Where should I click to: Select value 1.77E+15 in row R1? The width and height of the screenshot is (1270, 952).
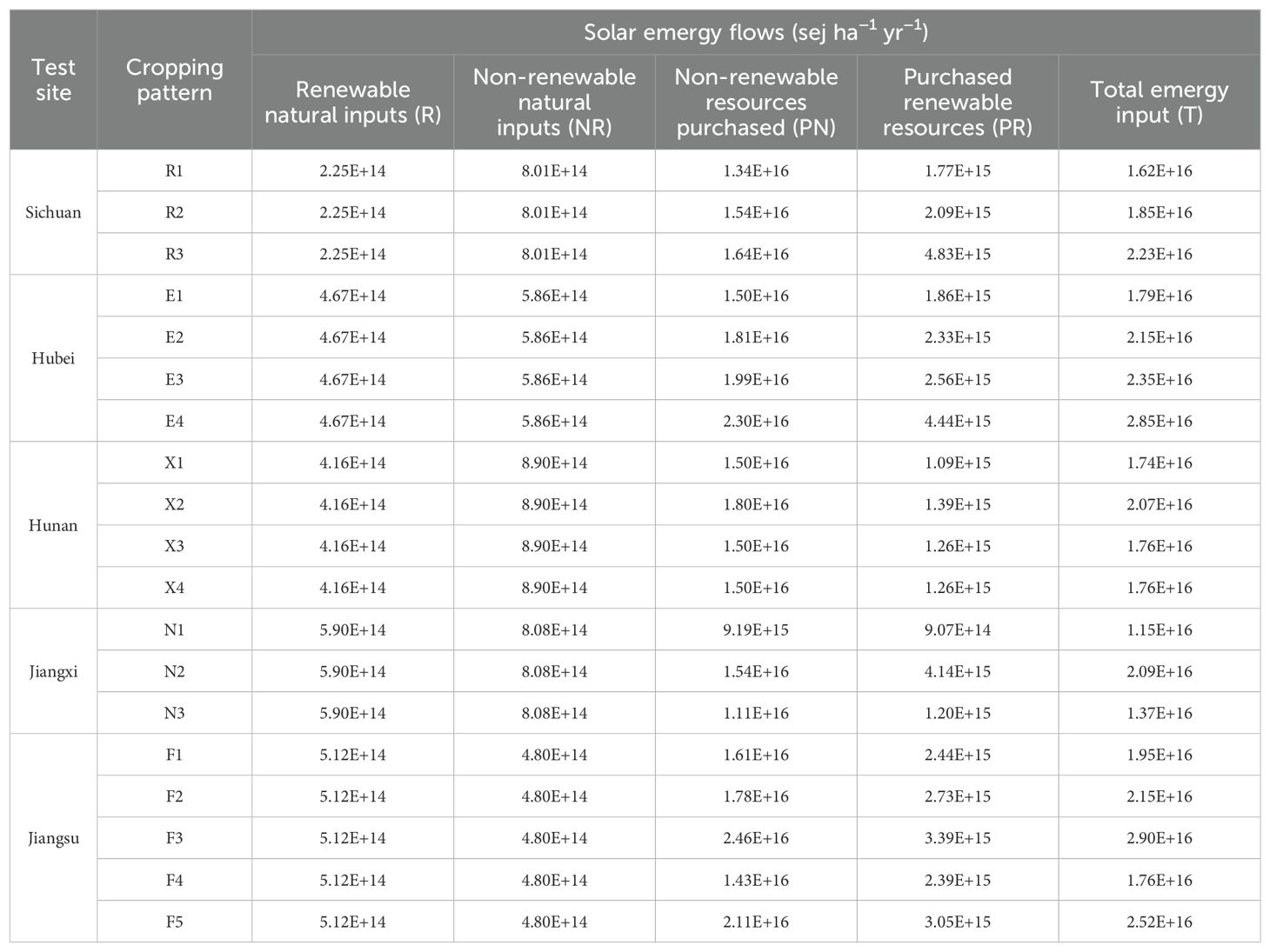pos(958,170)
